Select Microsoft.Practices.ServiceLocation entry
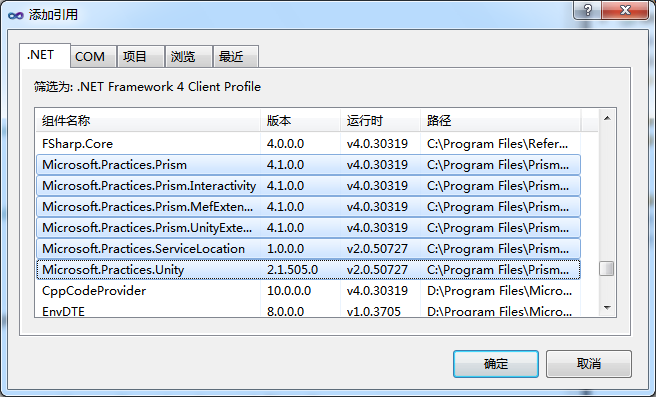The width and height of the screenshot is (656, 397). coord(308,248)
